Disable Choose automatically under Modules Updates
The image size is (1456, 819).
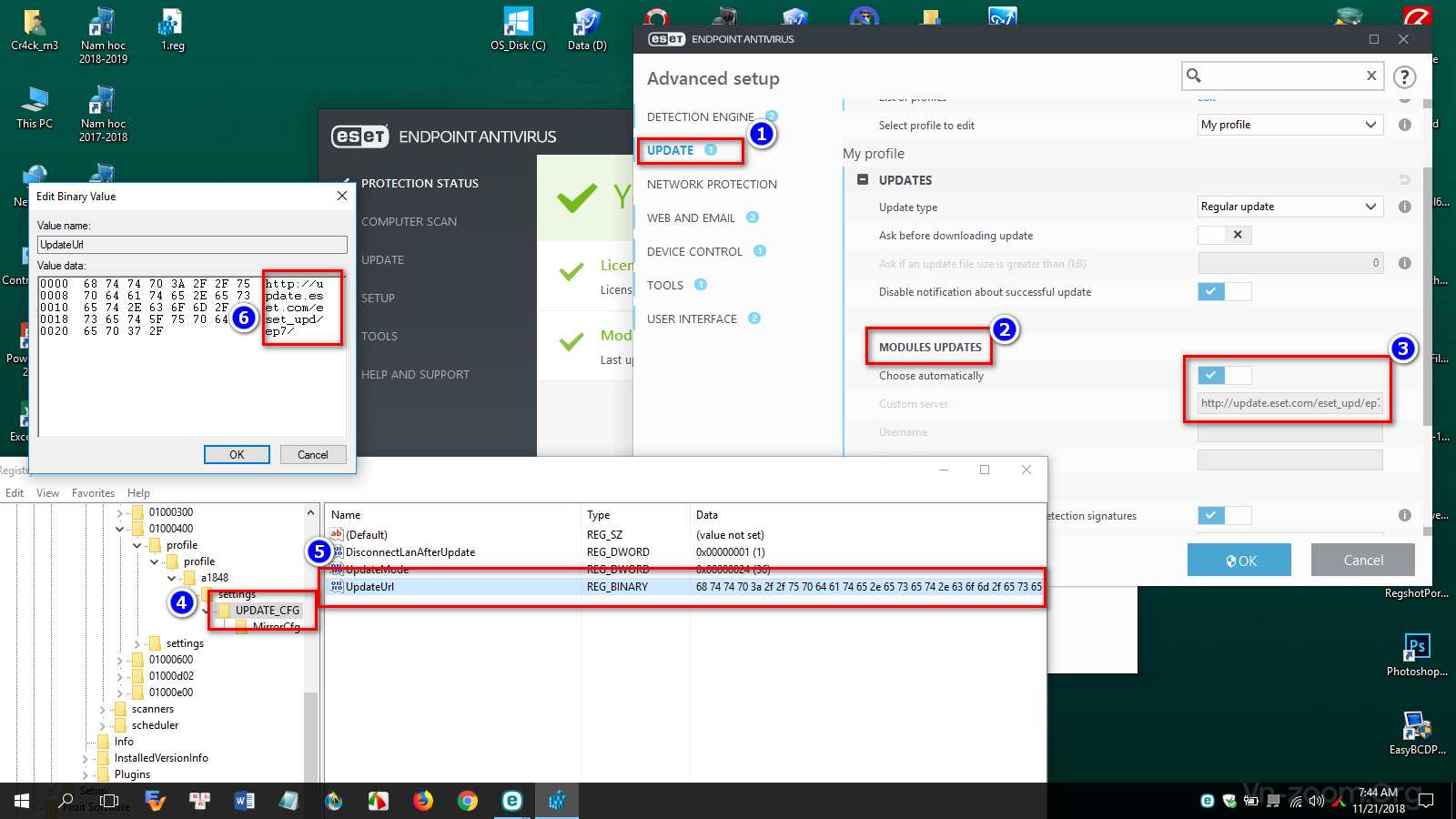pos(1224,375)
